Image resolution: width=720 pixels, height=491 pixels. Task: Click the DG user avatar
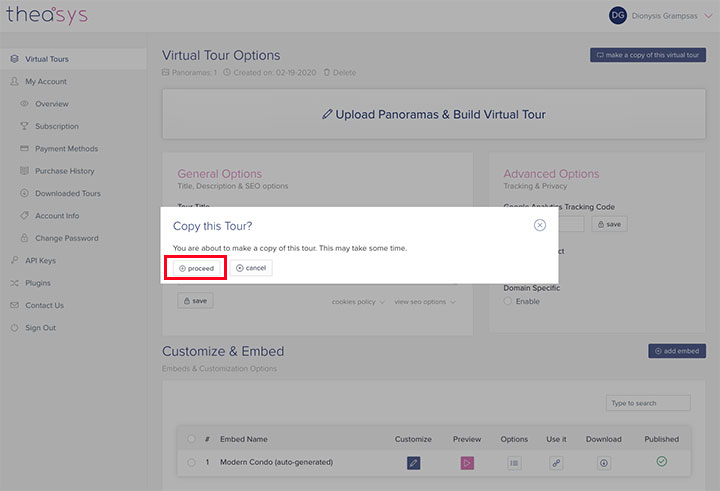(618, 16)
